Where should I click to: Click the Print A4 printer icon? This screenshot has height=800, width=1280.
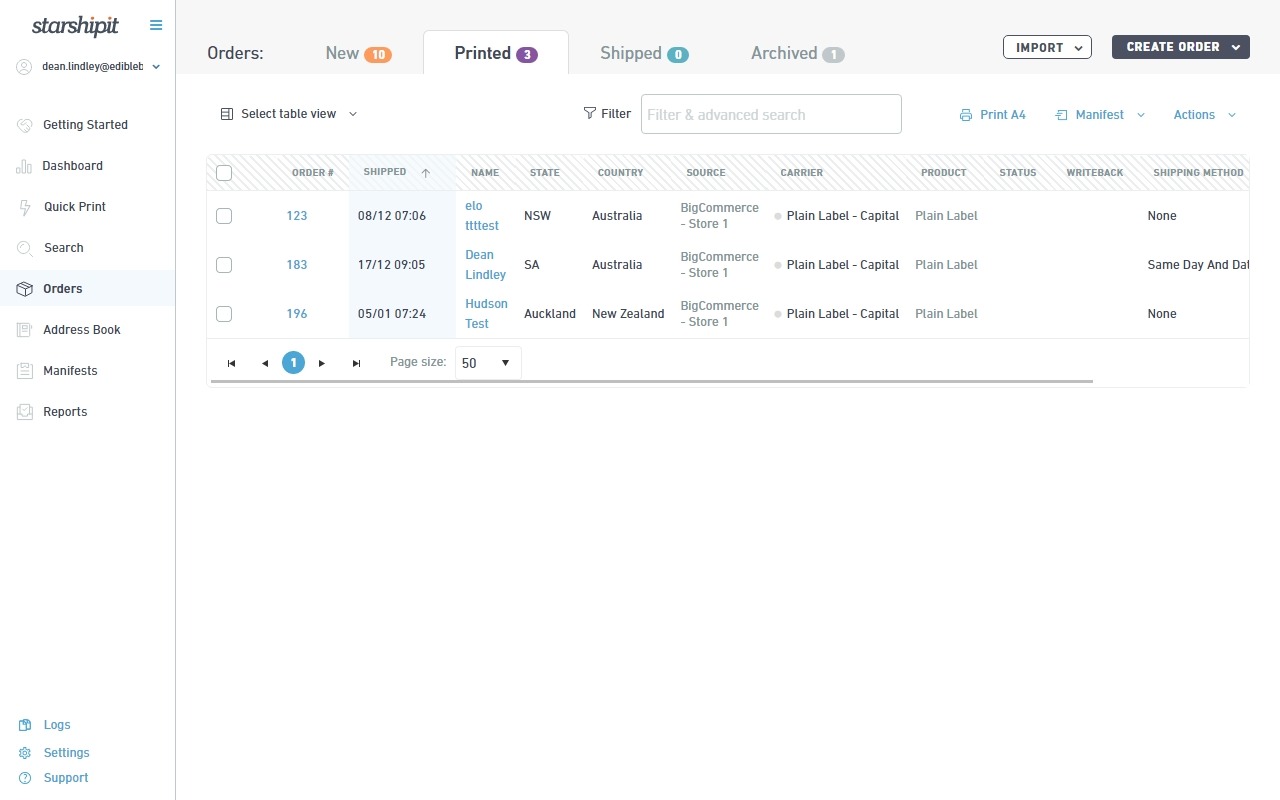[966, 115]
